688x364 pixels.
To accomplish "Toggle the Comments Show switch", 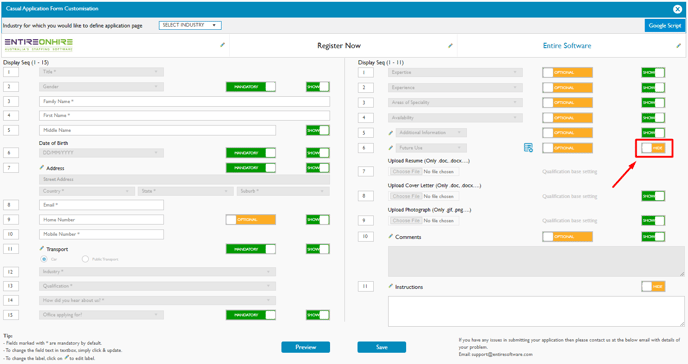I will 653,237.
